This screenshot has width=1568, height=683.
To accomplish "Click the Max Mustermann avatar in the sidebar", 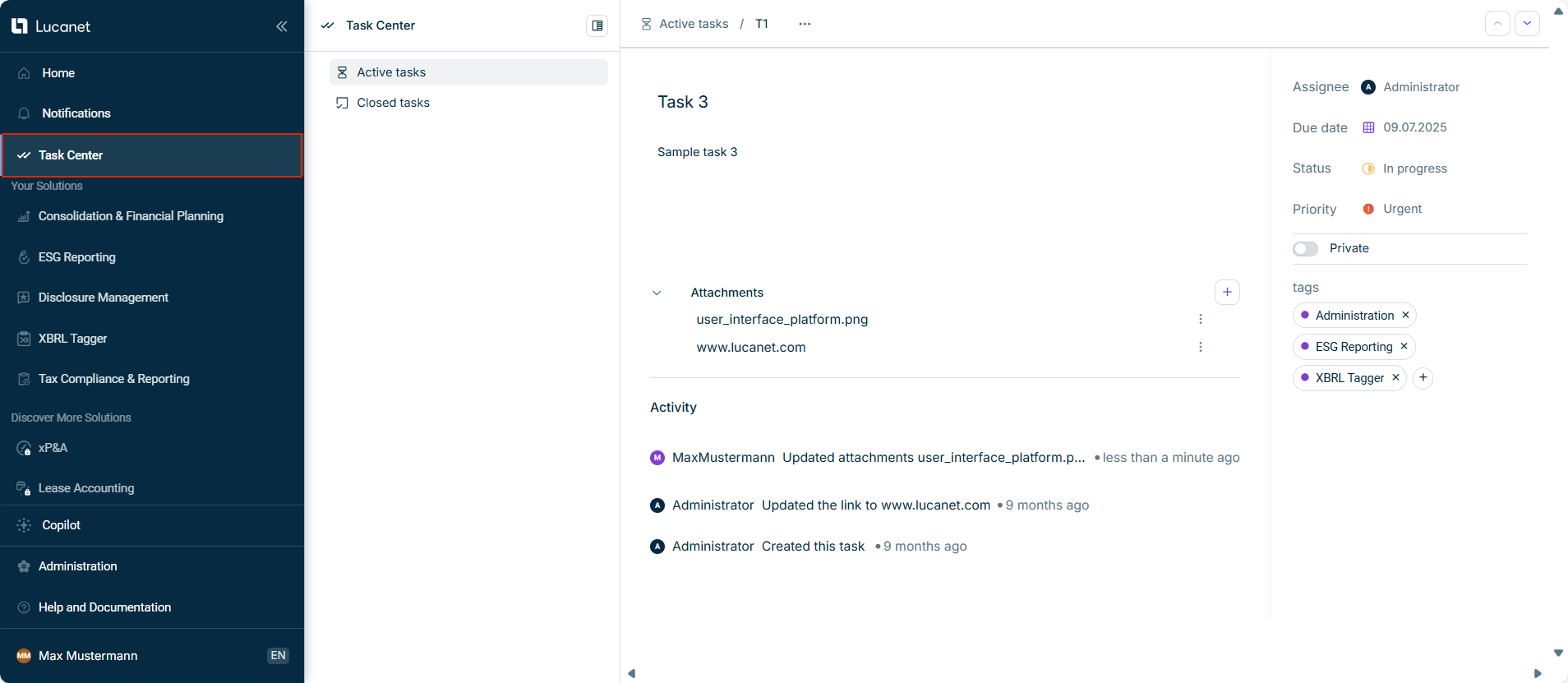I will point(24,656).
